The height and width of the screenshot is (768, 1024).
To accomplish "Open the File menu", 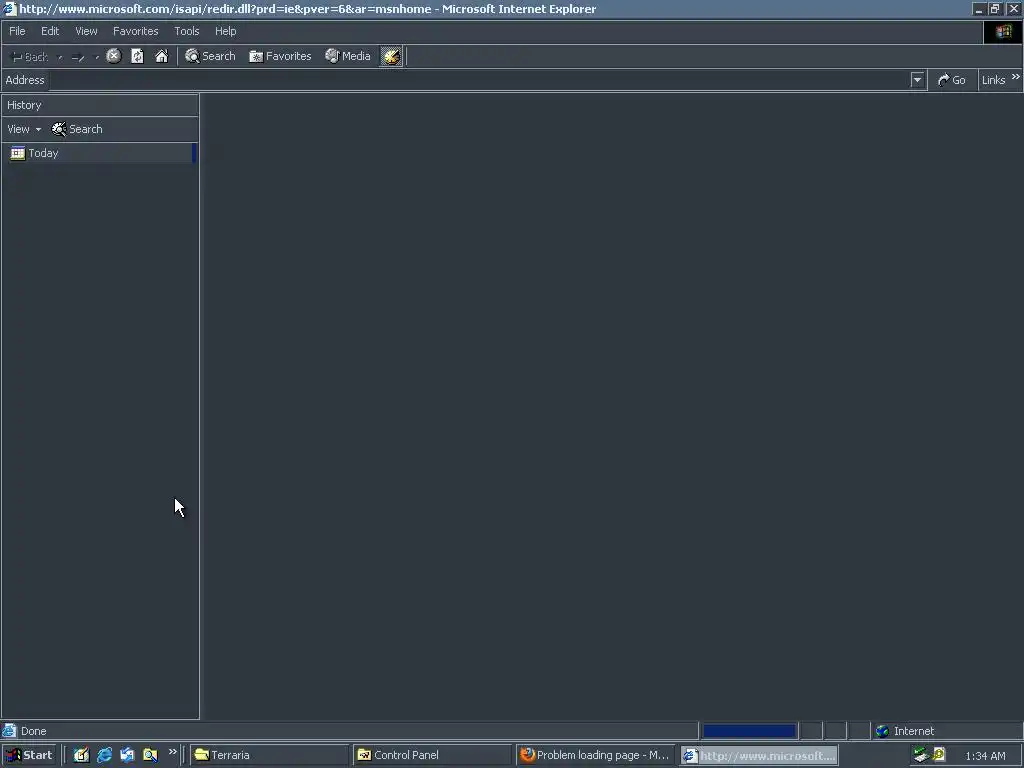I will point(17,31).
